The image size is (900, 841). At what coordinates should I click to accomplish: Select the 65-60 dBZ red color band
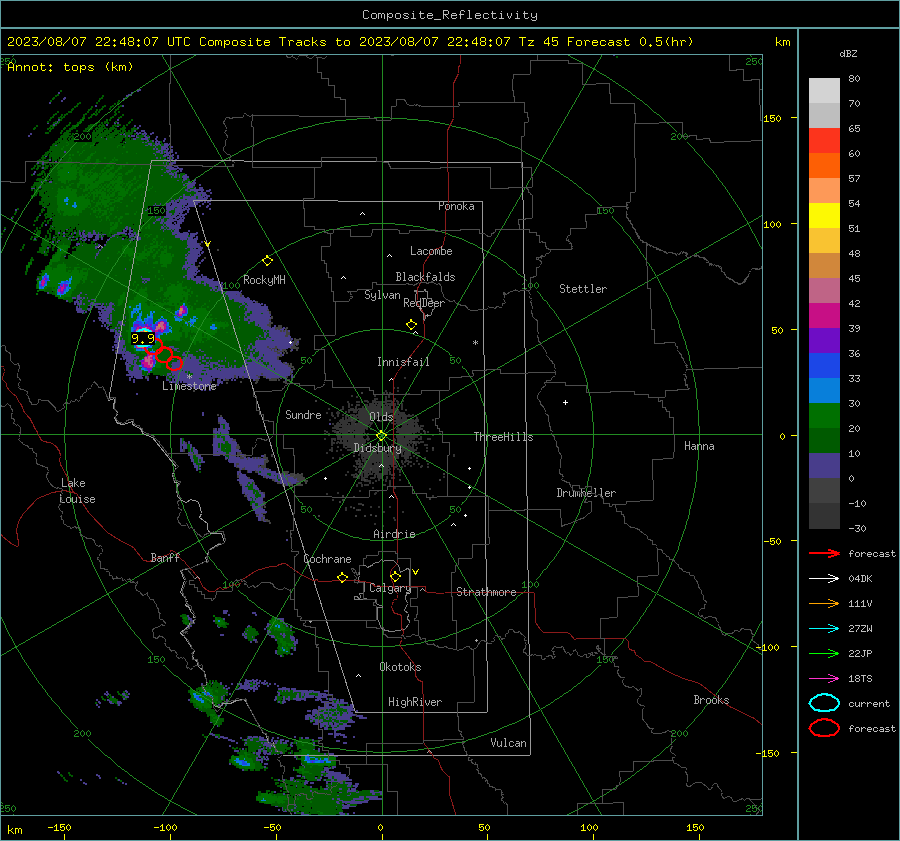[824, 141]
